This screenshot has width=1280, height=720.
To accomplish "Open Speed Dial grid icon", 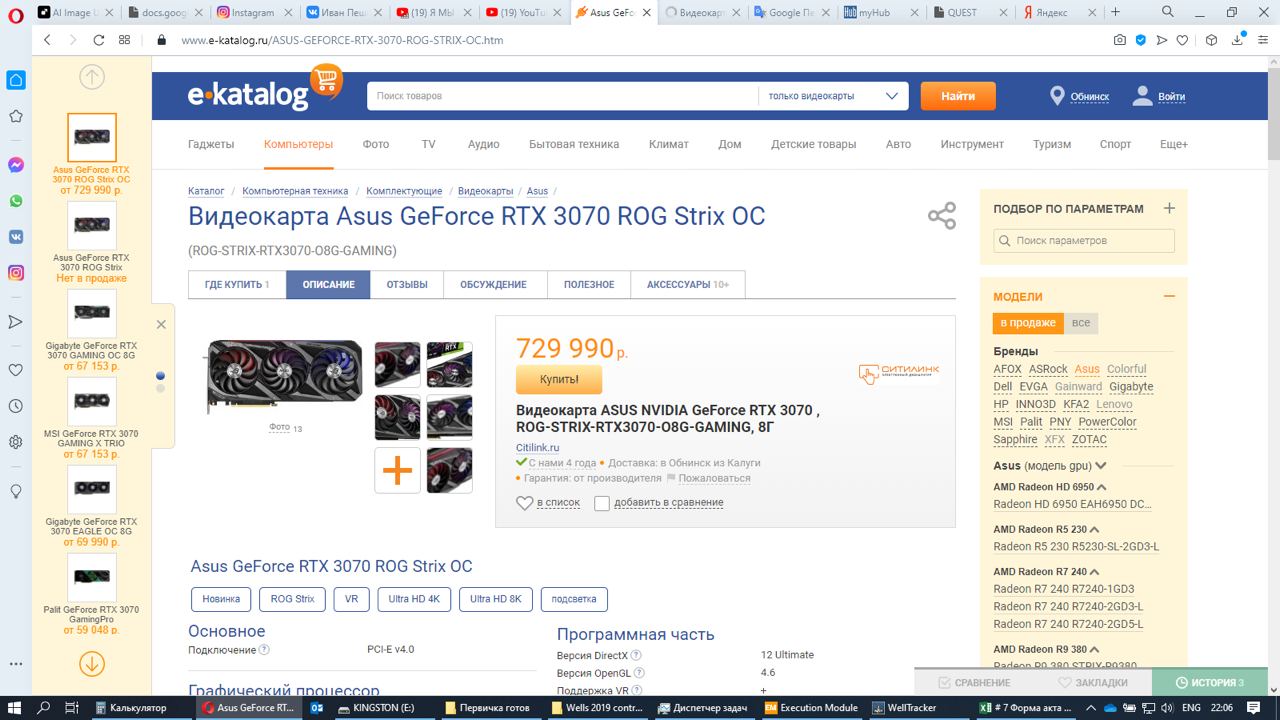I will [x=124, y=40].
